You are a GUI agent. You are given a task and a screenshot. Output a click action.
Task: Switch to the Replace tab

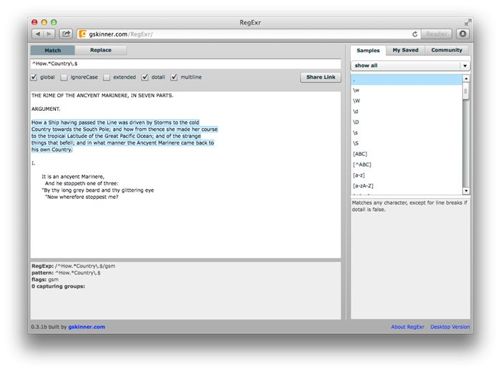point(101,50)
